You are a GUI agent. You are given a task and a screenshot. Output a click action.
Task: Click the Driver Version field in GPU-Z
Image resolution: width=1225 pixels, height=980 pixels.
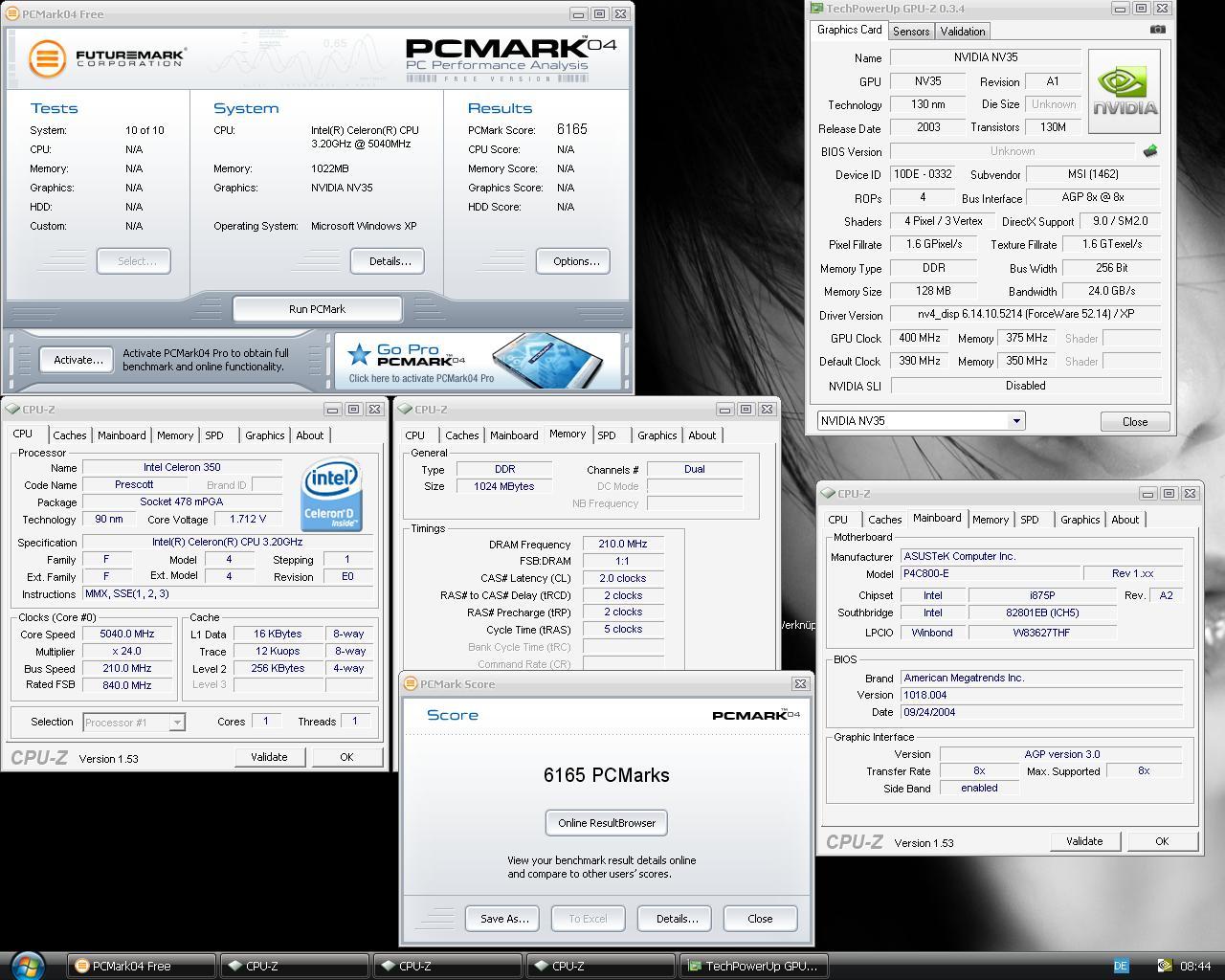pyautogui.click(x=1025, y=314)
